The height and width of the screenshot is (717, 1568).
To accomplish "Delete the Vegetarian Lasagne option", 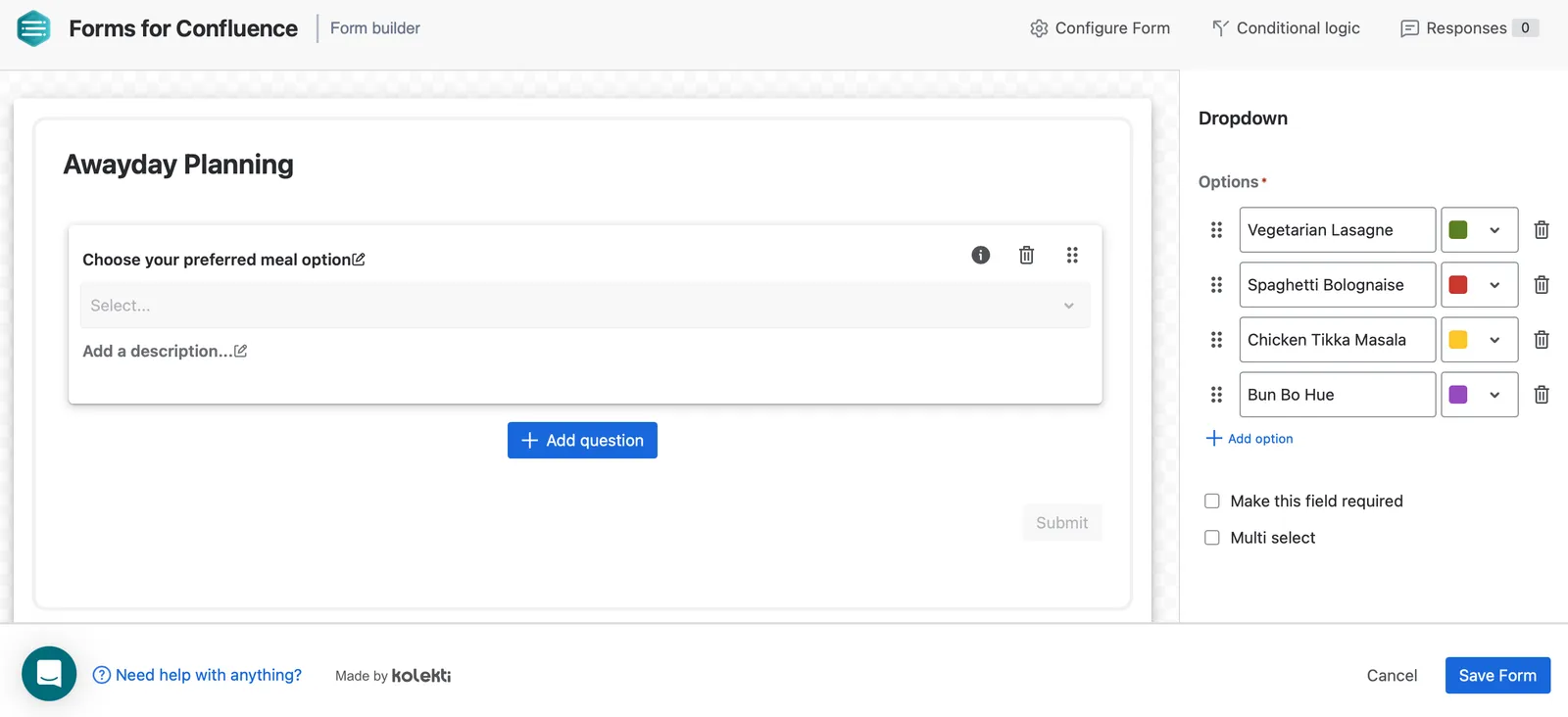I will (1542, 230).
